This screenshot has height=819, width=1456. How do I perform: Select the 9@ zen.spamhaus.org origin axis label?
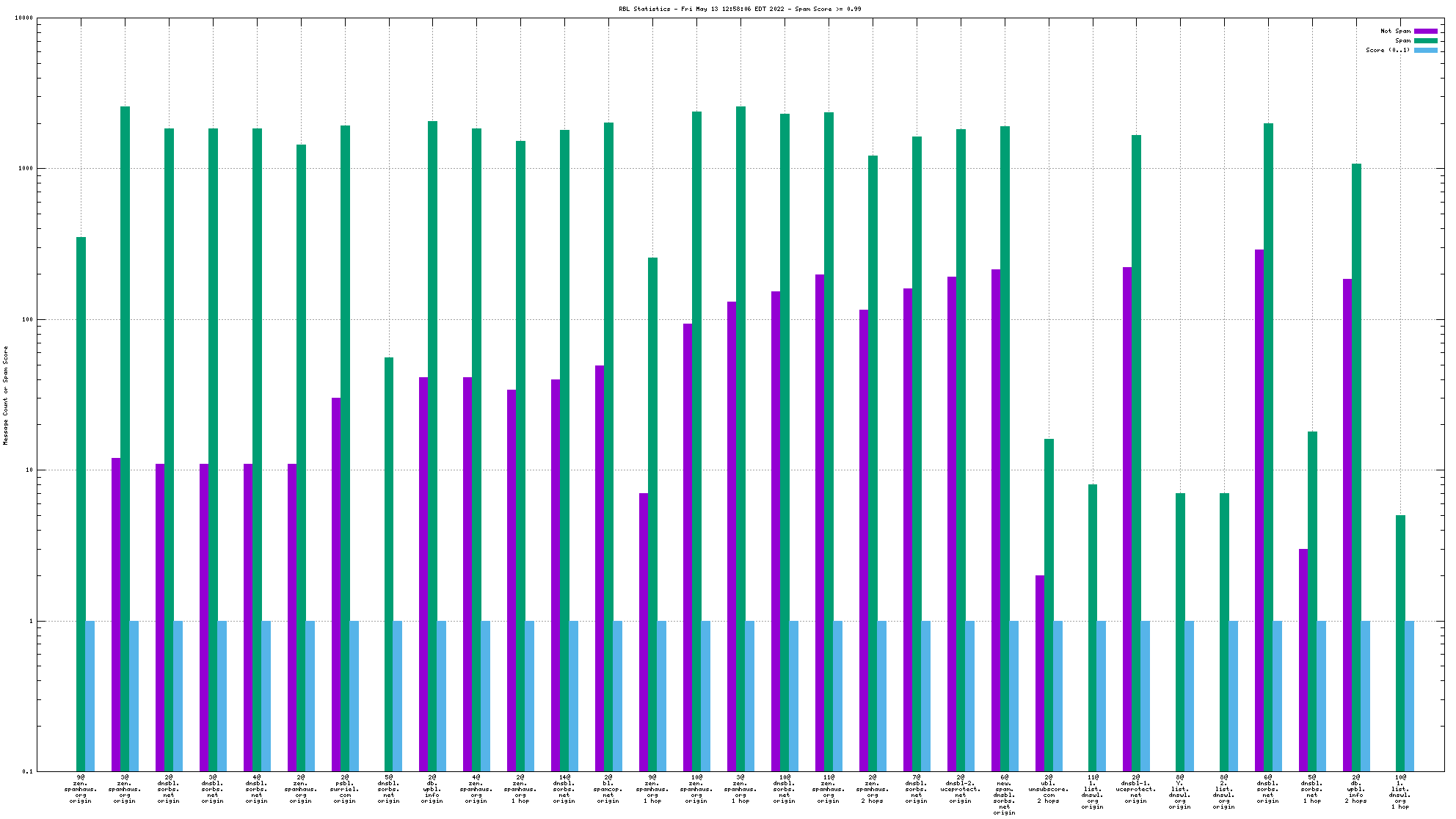(x=81, y=789)
